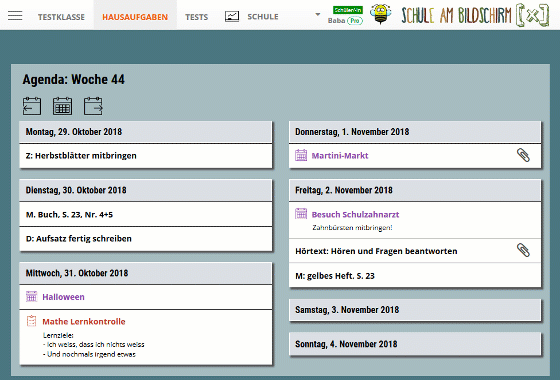Image resolution: width=560 pixels, height=380 pixels.
Task: Click the chart icon next to SCHULE
Action: (232, 16)
